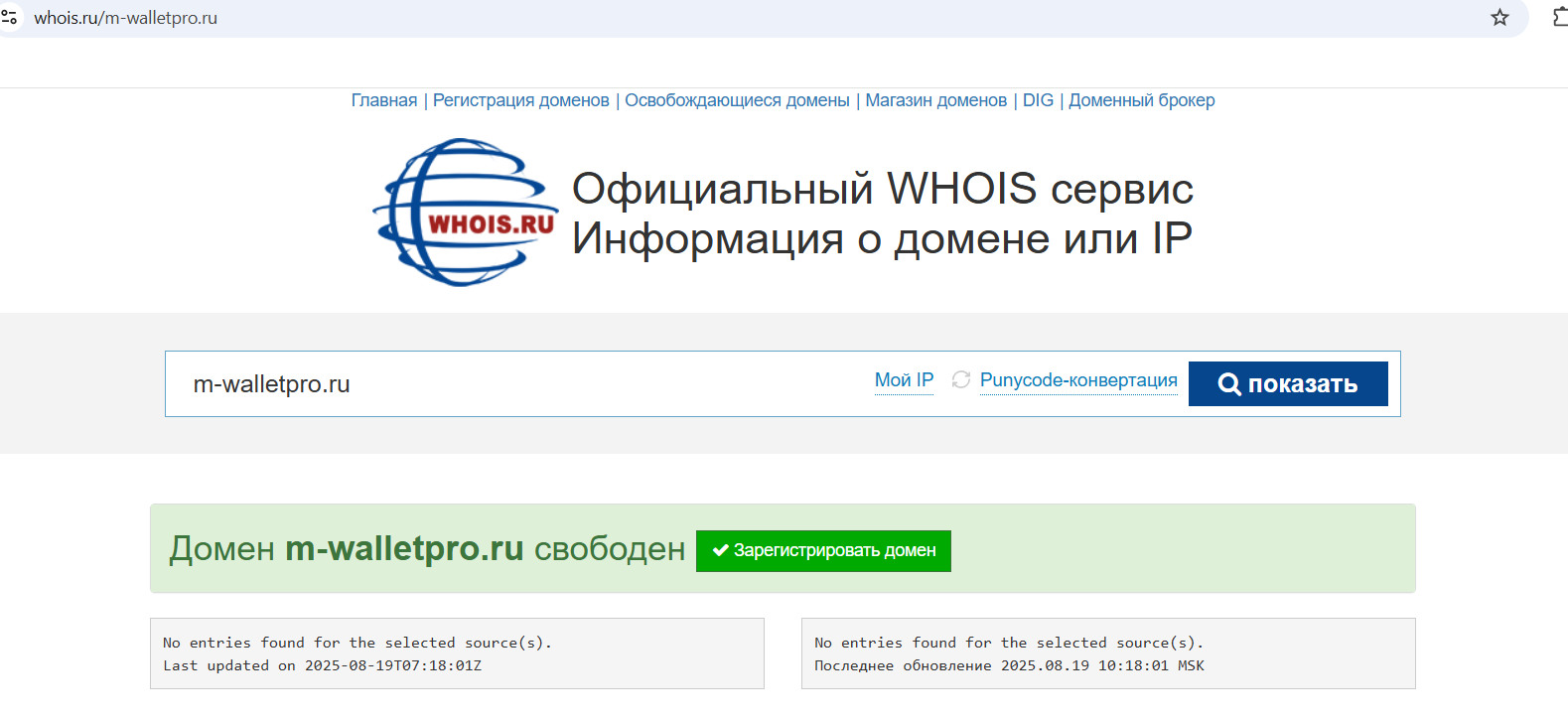Screen dimensions: 1568x723
Task: Focus the domain search input field
Action: (x=516, y=384)
